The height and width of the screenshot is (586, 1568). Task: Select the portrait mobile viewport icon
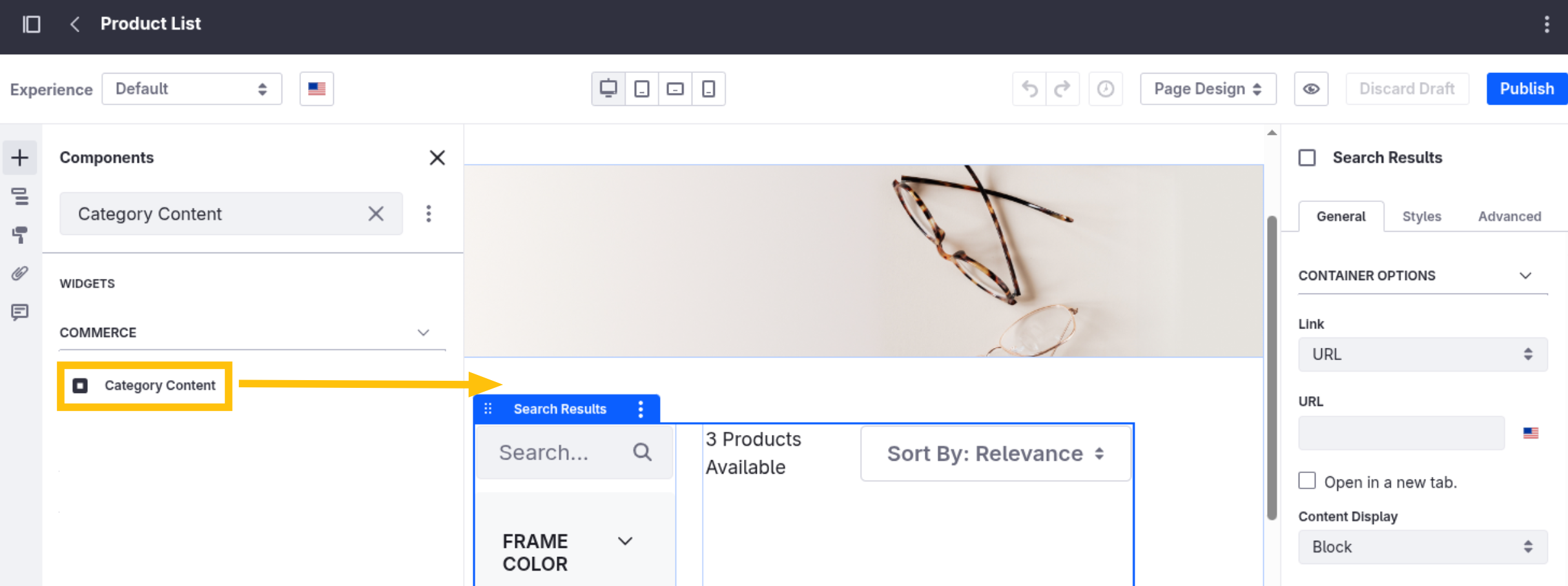(708, 88)
